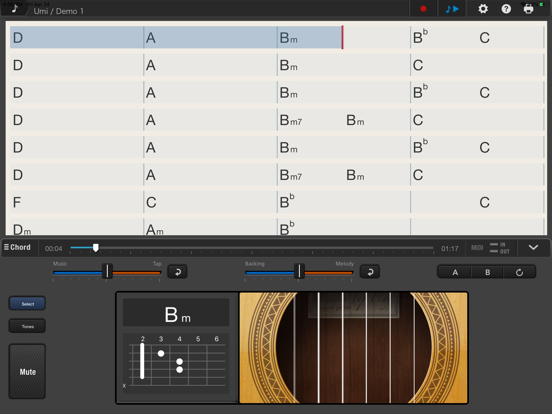Open the Chord view menu
This screenshot has width=552, height=414.
[18, 247]
